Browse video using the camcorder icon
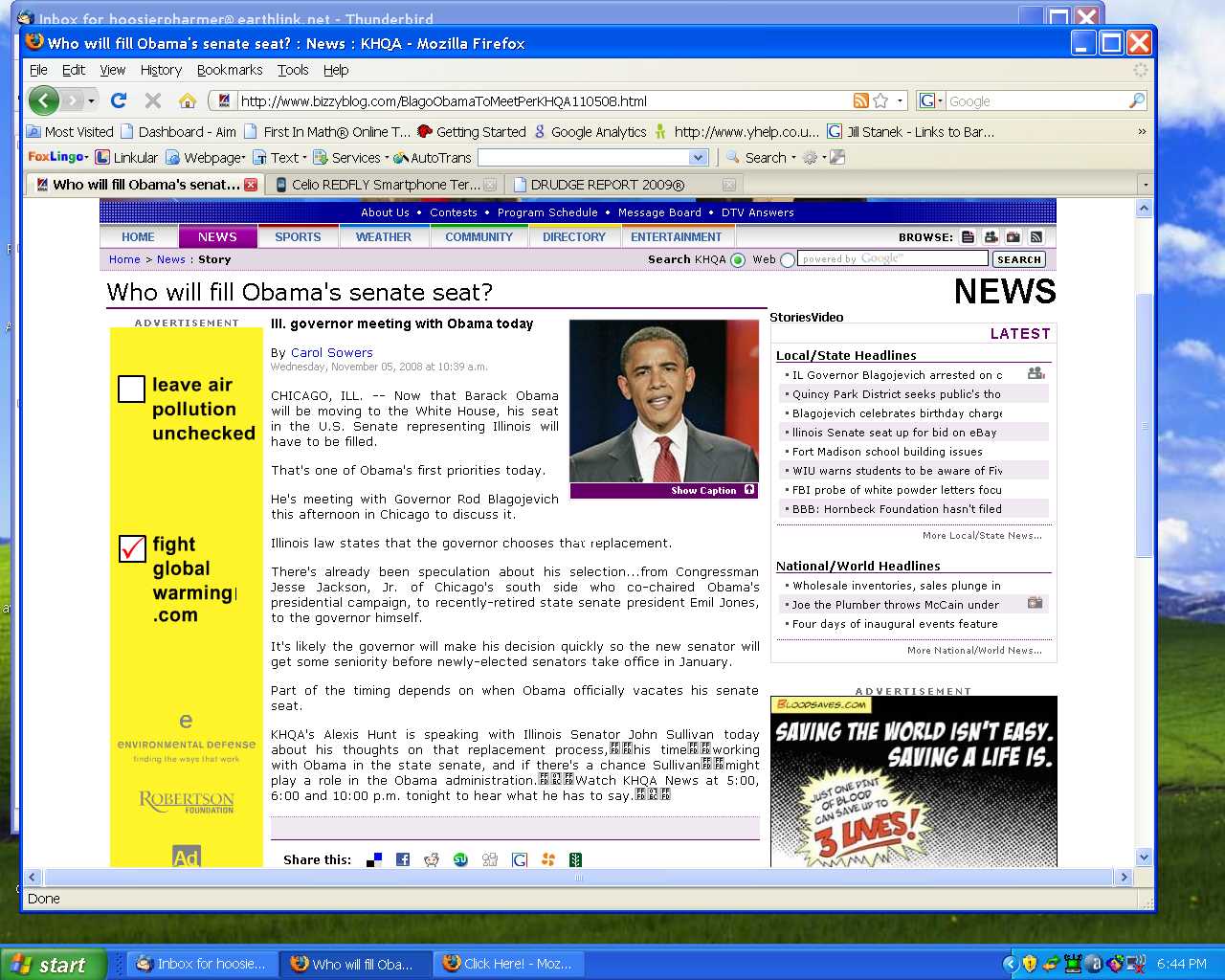This screenshot has height=980, width=1225. [991, 237]
